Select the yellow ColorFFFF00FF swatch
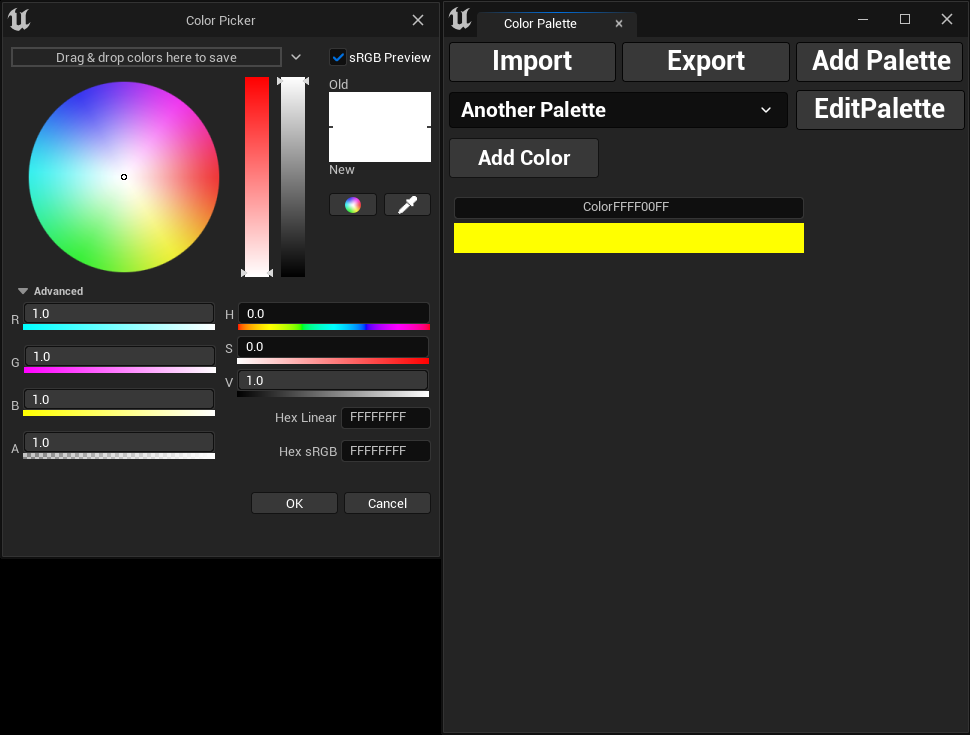This screenshot has height=735, width=970. tap(628, 238)
